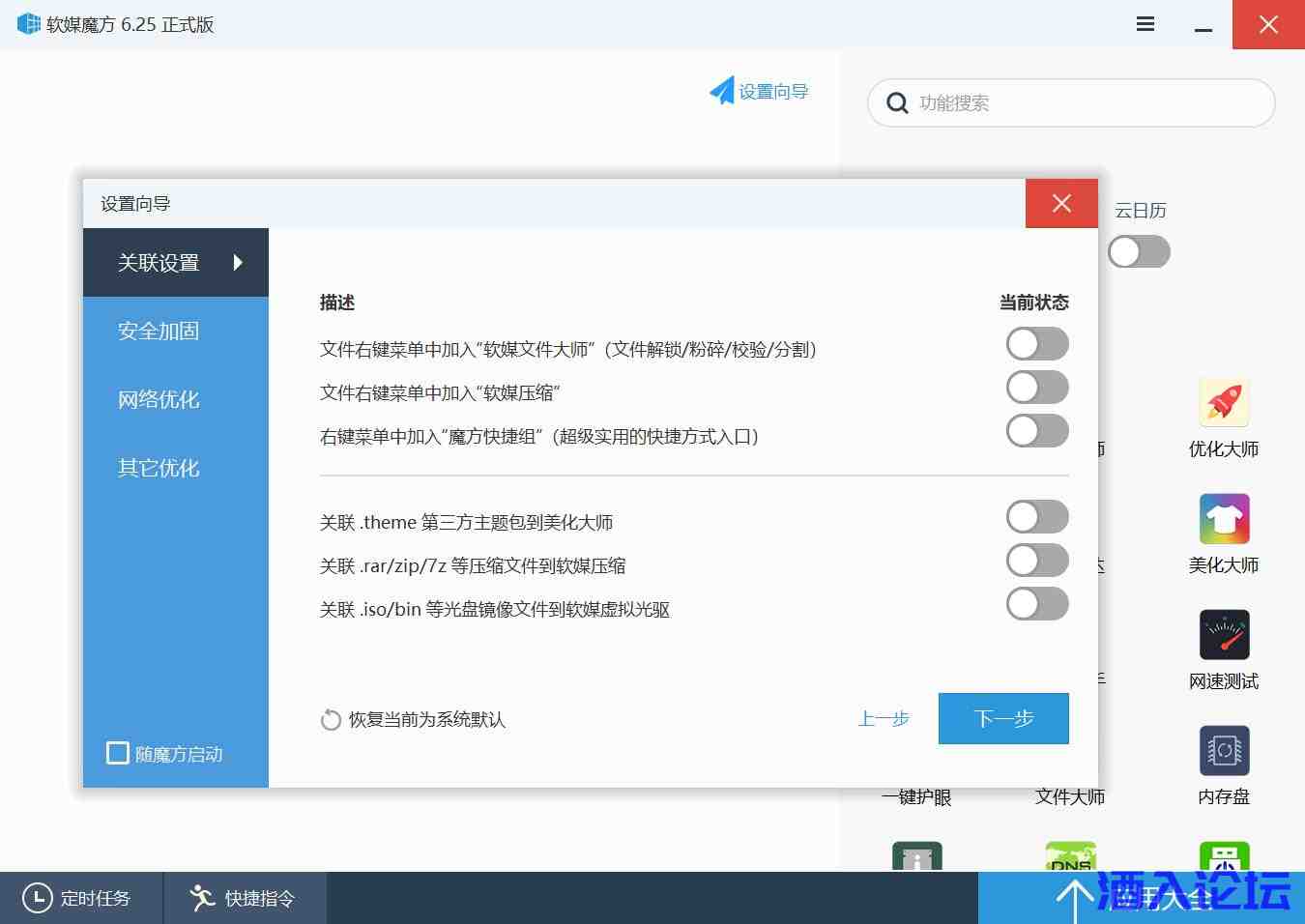Click the 设置向导 paper plane icon
This screenshot has width=1305, height=924.
click(722, 92)
